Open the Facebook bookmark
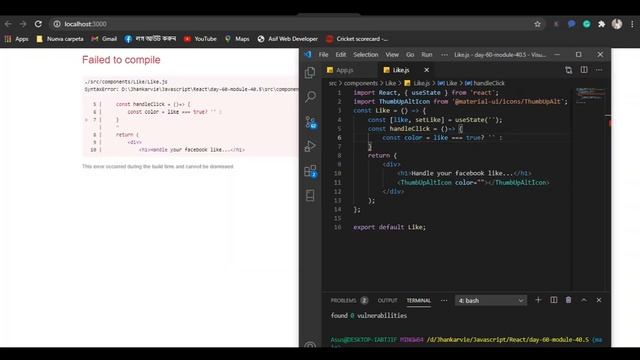 click(150, 39)
